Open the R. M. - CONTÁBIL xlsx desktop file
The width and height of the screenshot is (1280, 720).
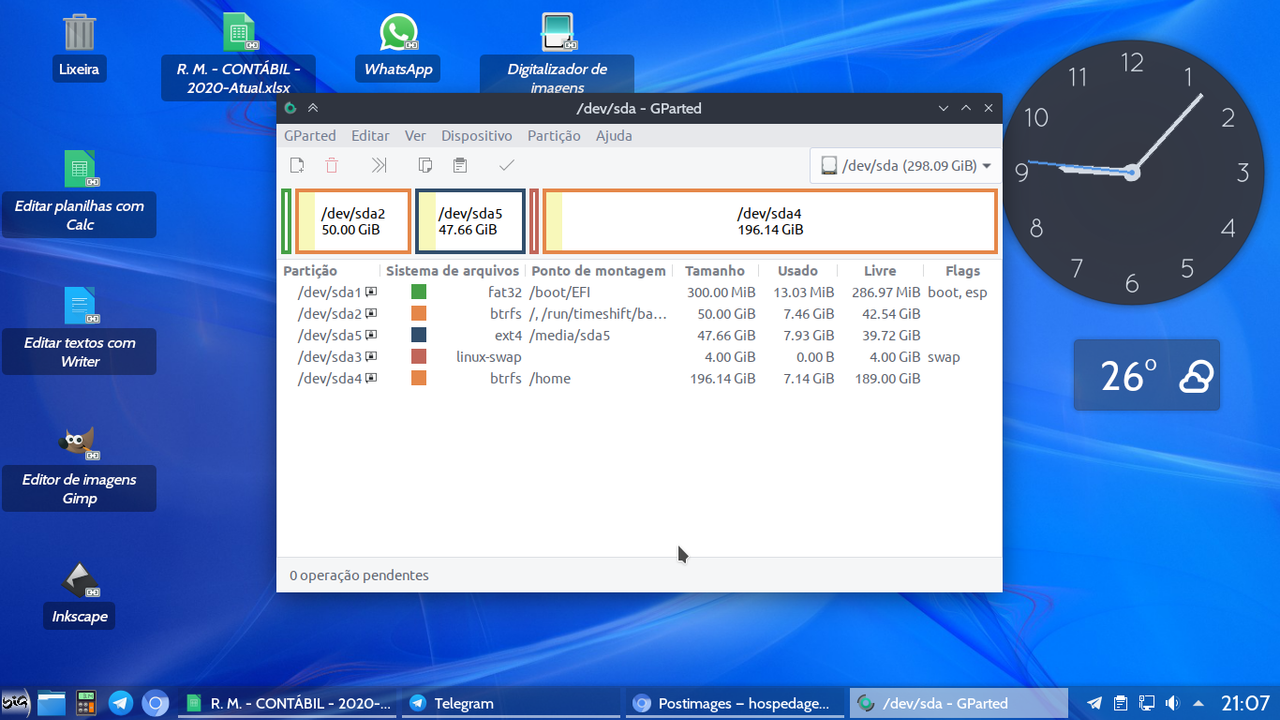point(239,56)
